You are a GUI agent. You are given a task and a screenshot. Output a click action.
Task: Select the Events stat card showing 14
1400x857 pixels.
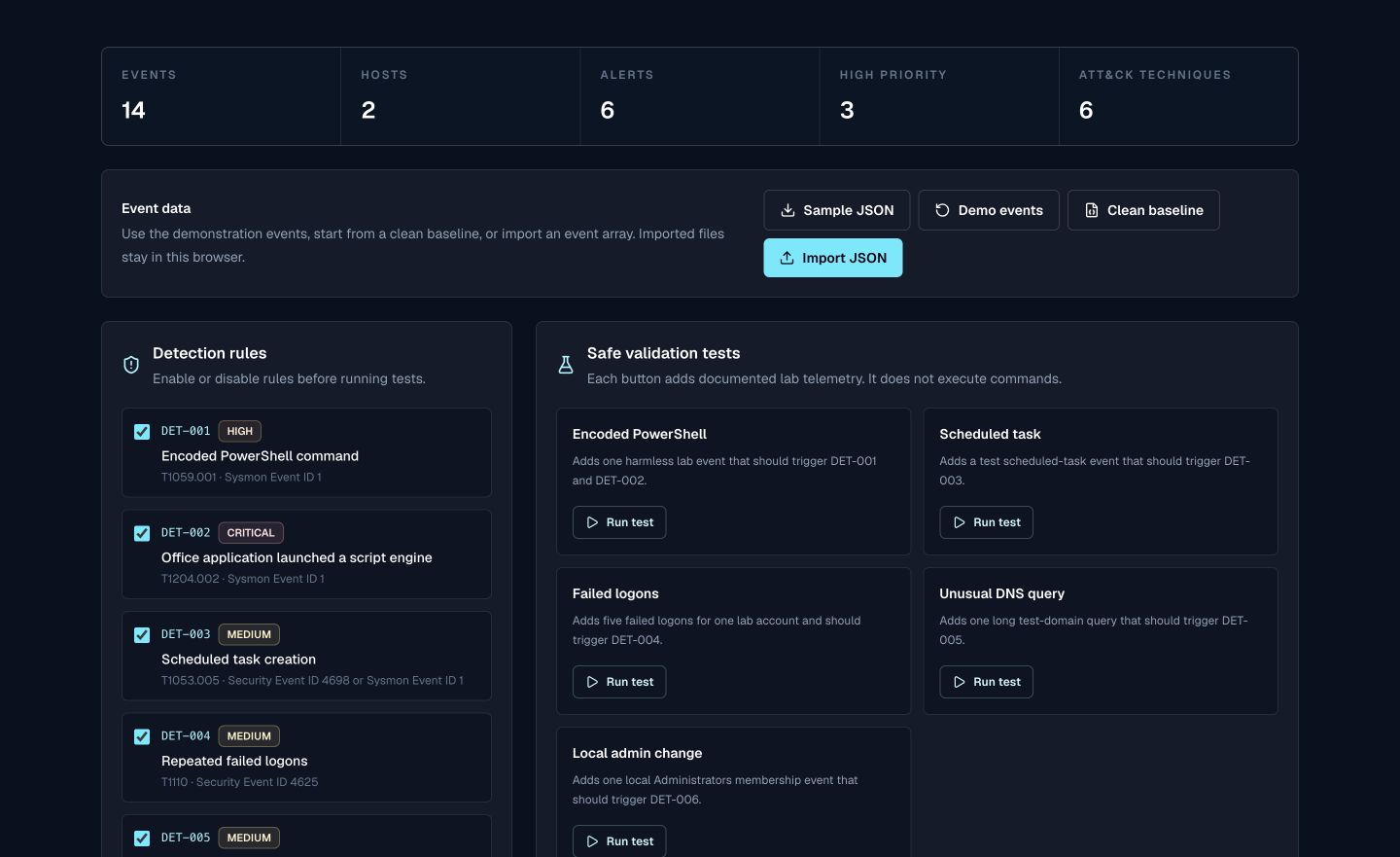point(222,96)
